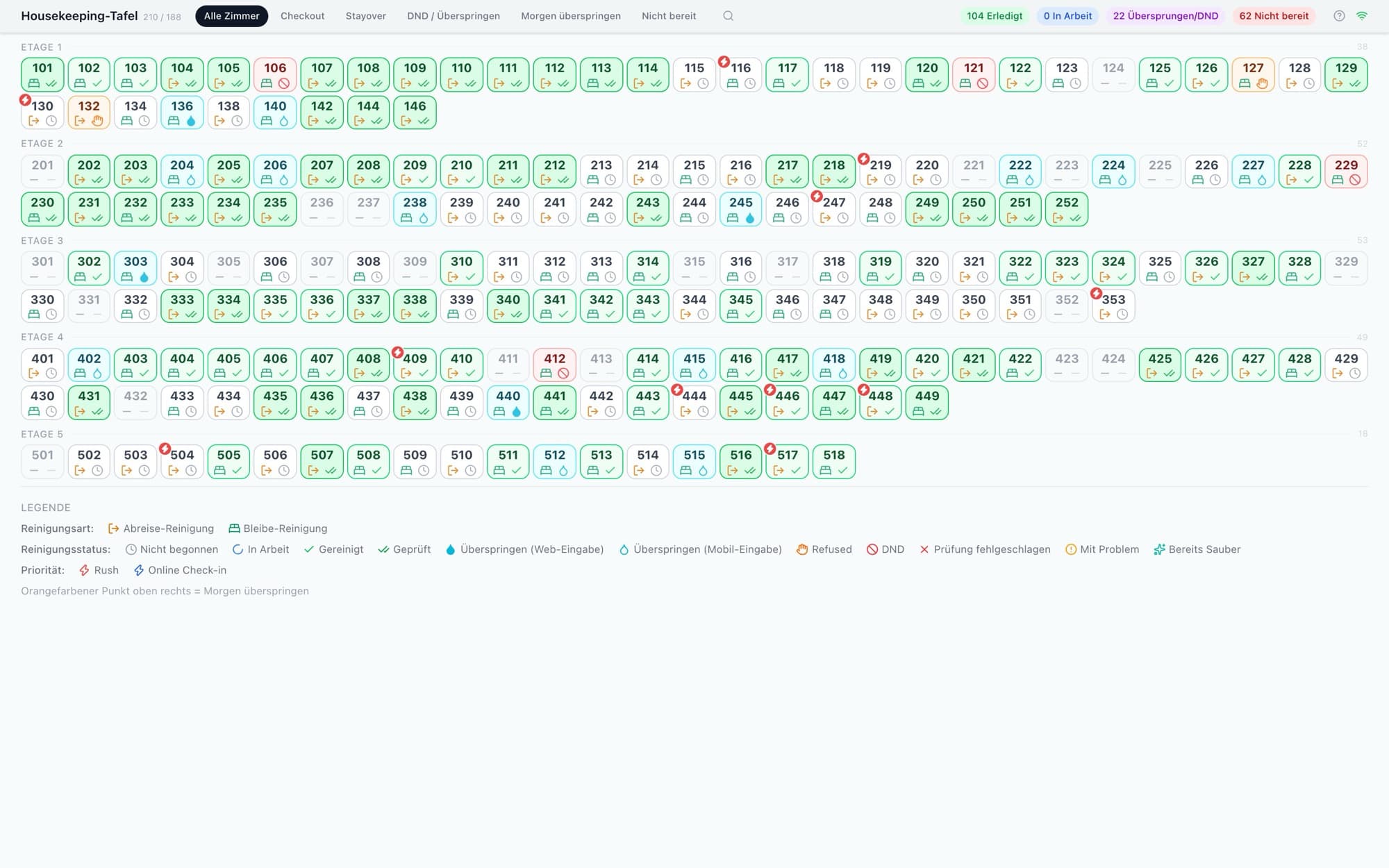Click the rush badge on room 116
Image resolution: width=1389 pixels, height=868 pixels.
pos(724,62)
